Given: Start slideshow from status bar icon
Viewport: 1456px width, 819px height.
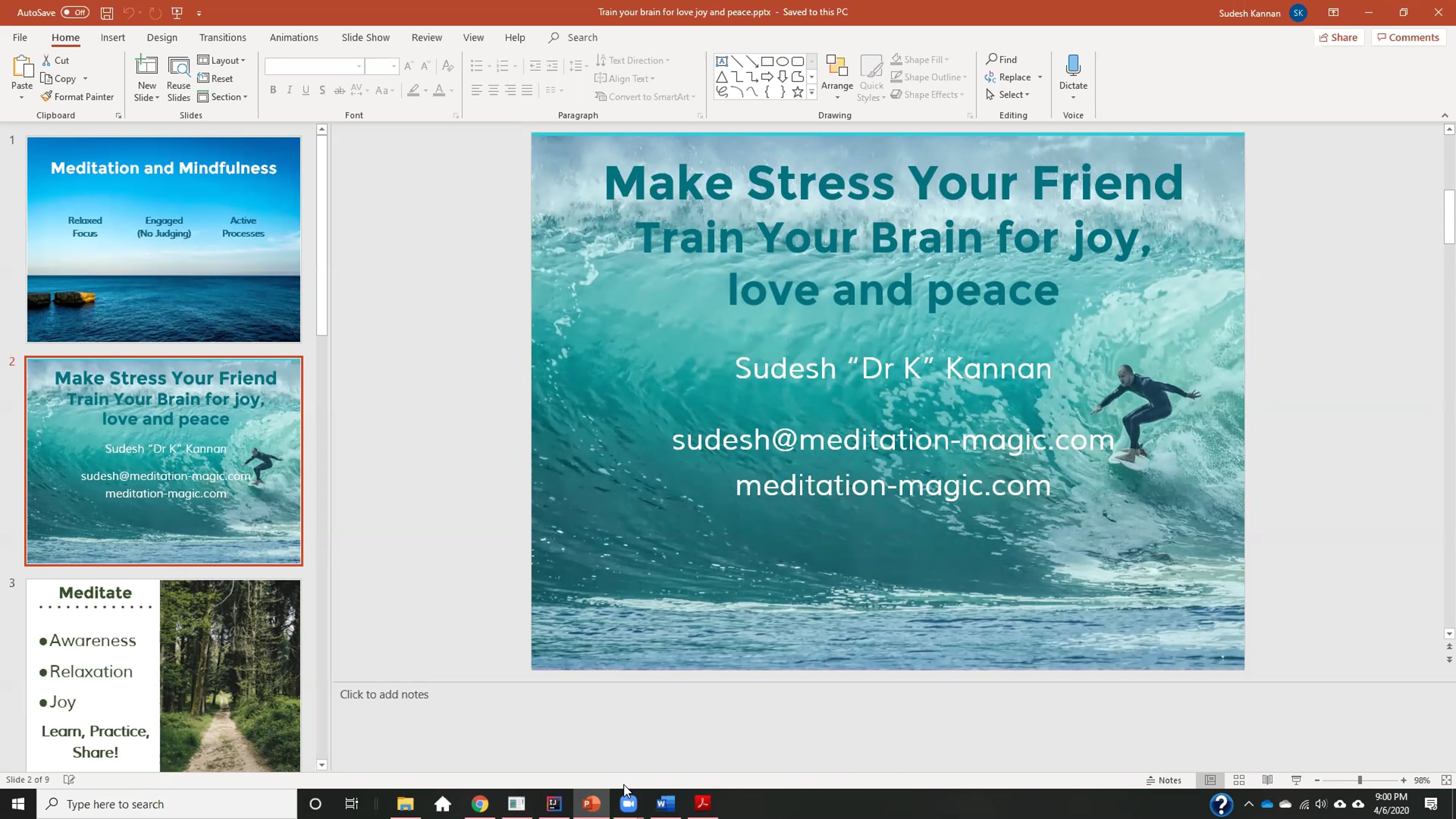Looking at the screenshot, I should (x=1296, y=780).
